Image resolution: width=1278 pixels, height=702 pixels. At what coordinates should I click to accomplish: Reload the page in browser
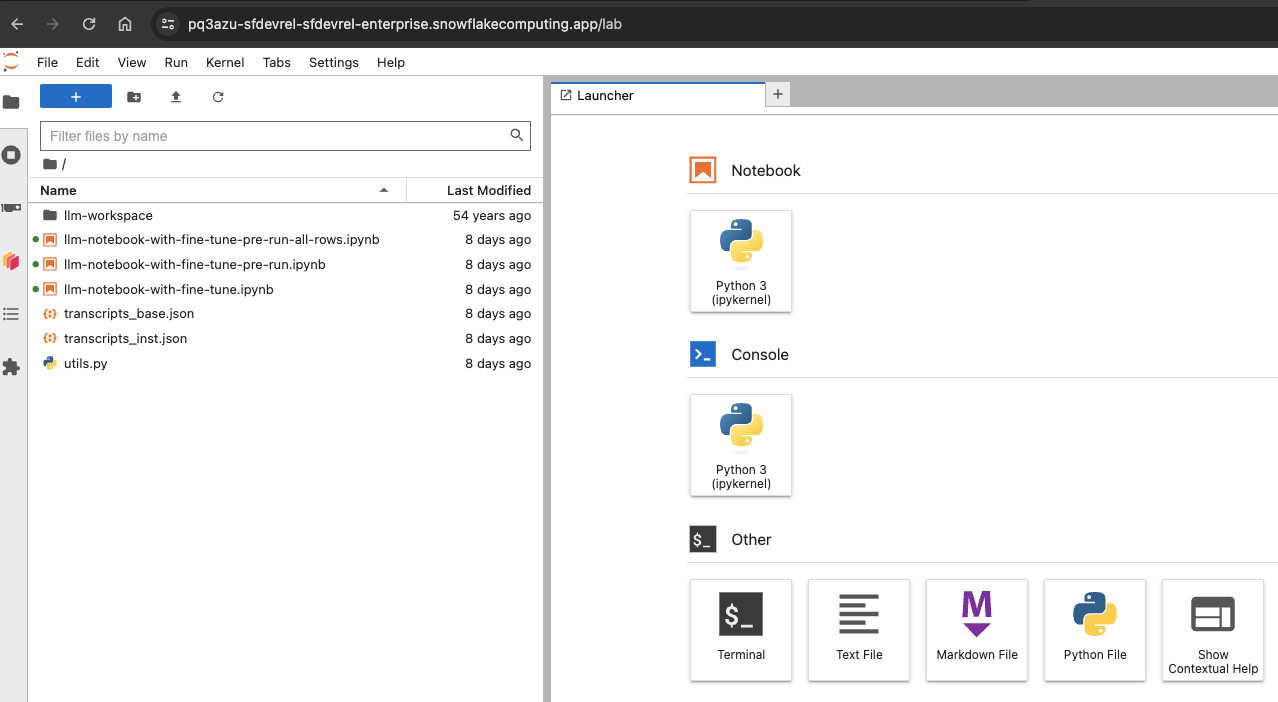coord(89,24)
